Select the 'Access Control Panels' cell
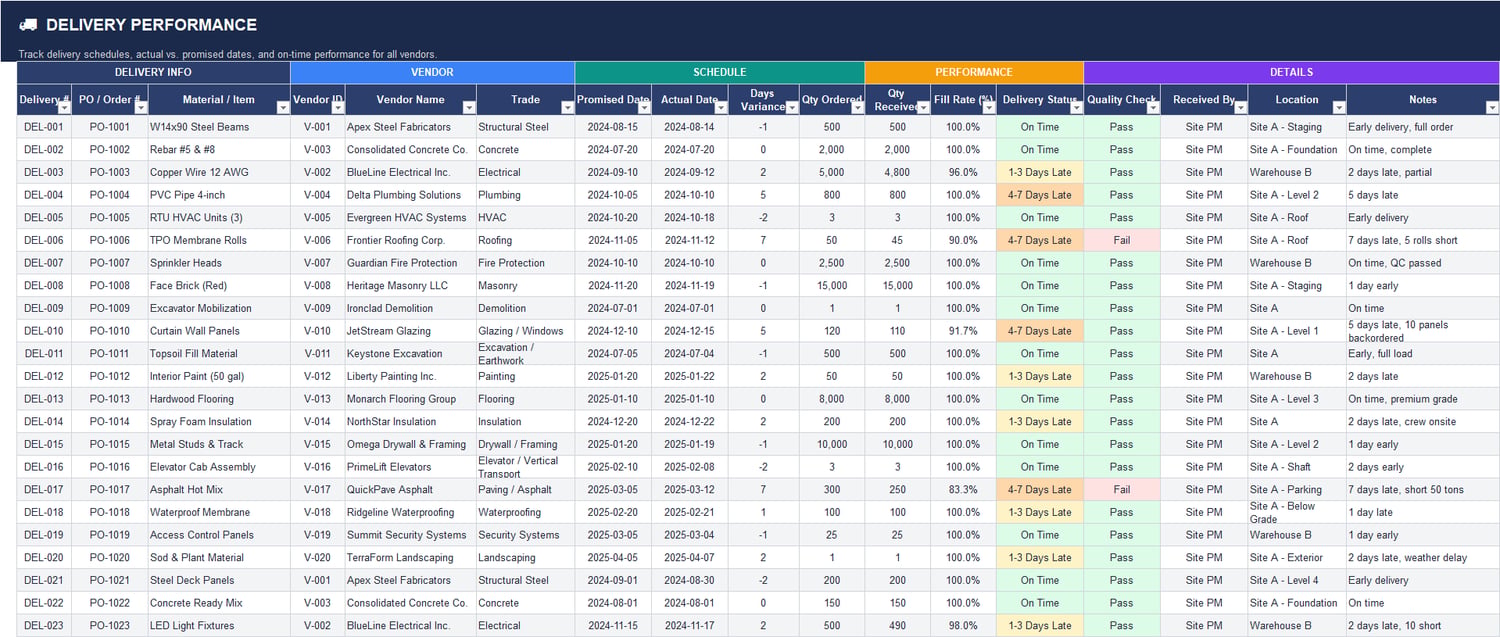Image resolution: width=1500 pixels, height=637 pixels. [x=218, y=535]
